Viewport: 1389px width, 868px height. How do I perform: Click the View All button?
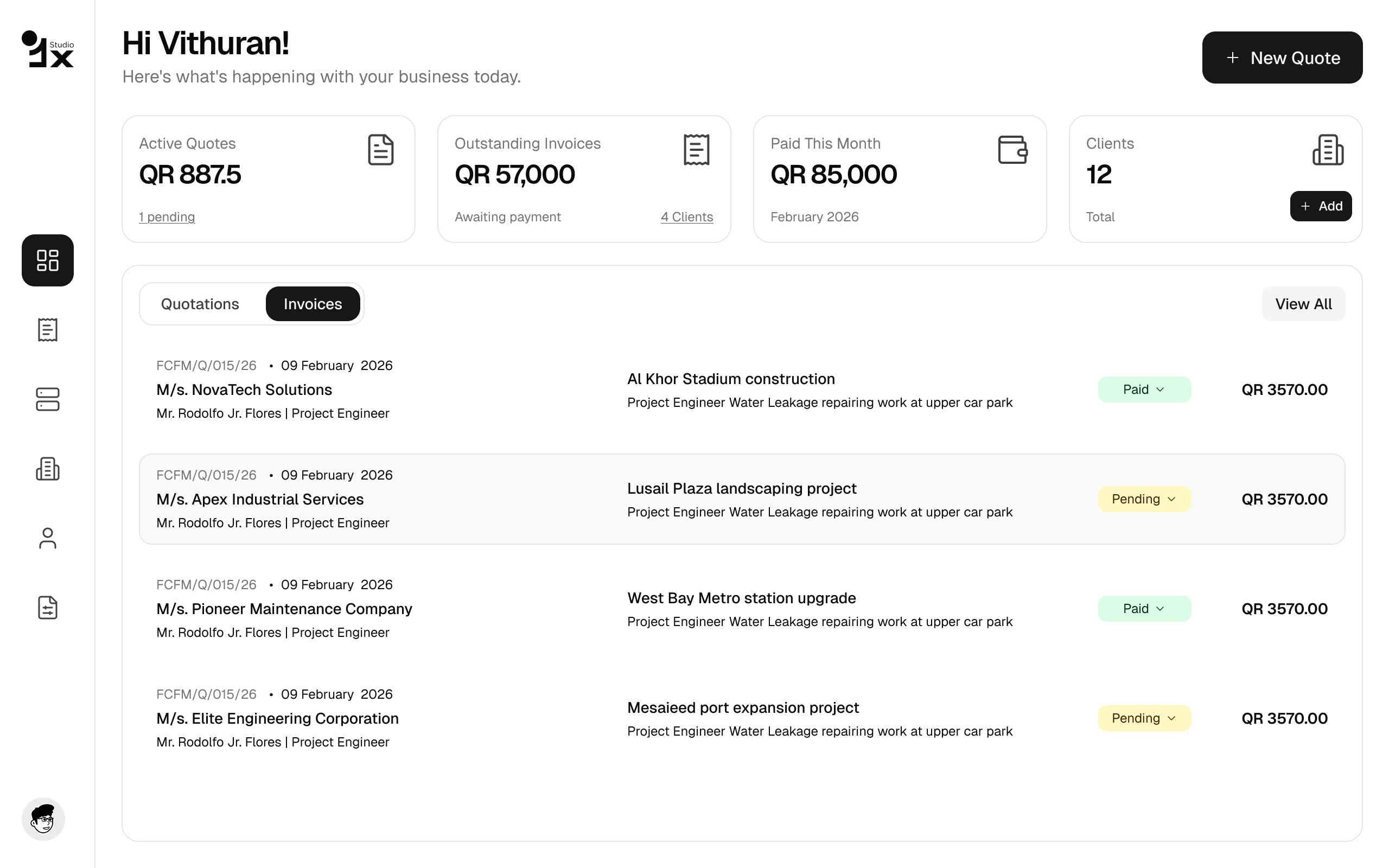click(x=1303, y=304)
